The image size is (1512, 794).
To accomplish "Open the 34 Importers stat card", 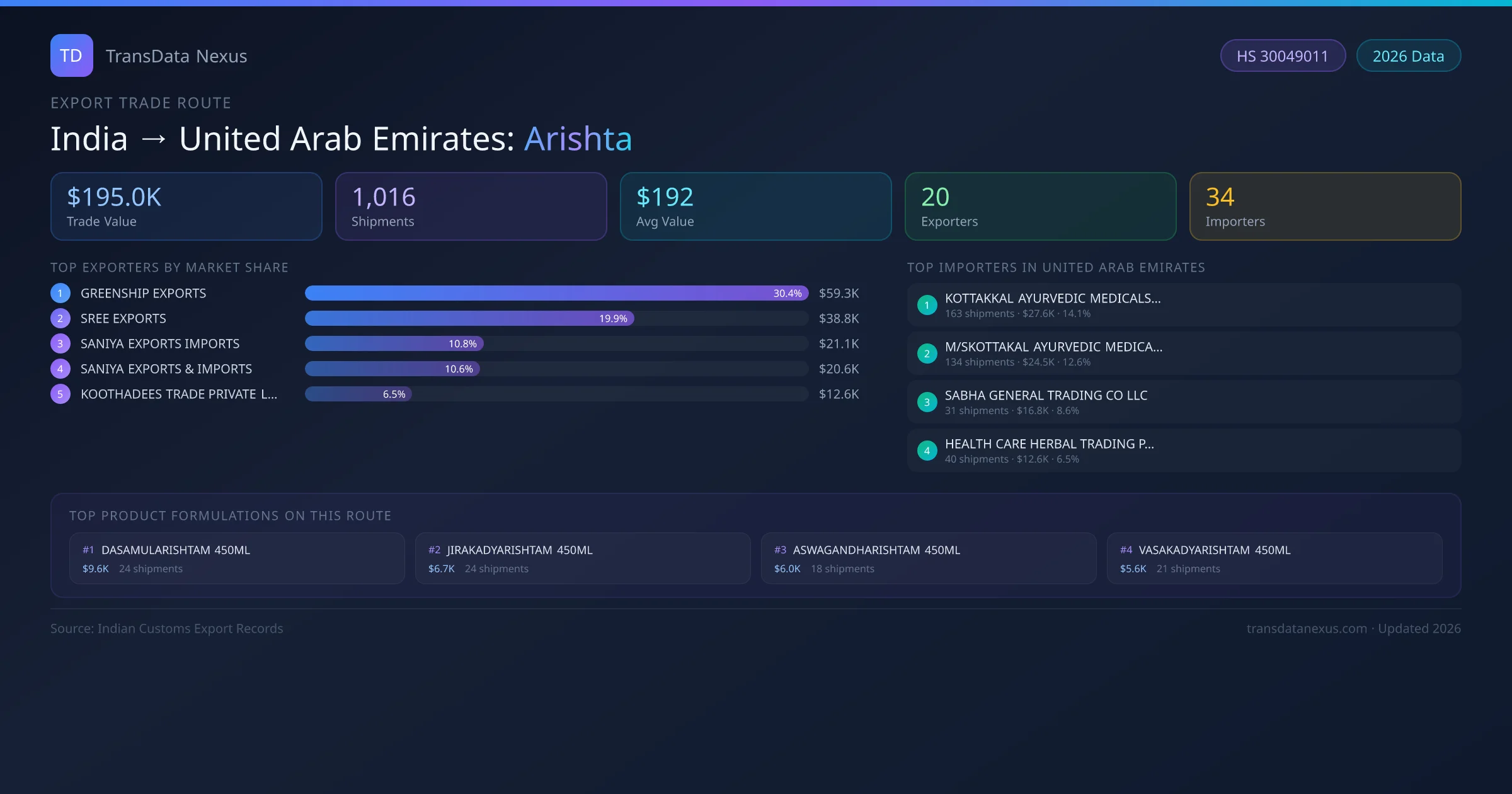I will tap(1324, 207).
